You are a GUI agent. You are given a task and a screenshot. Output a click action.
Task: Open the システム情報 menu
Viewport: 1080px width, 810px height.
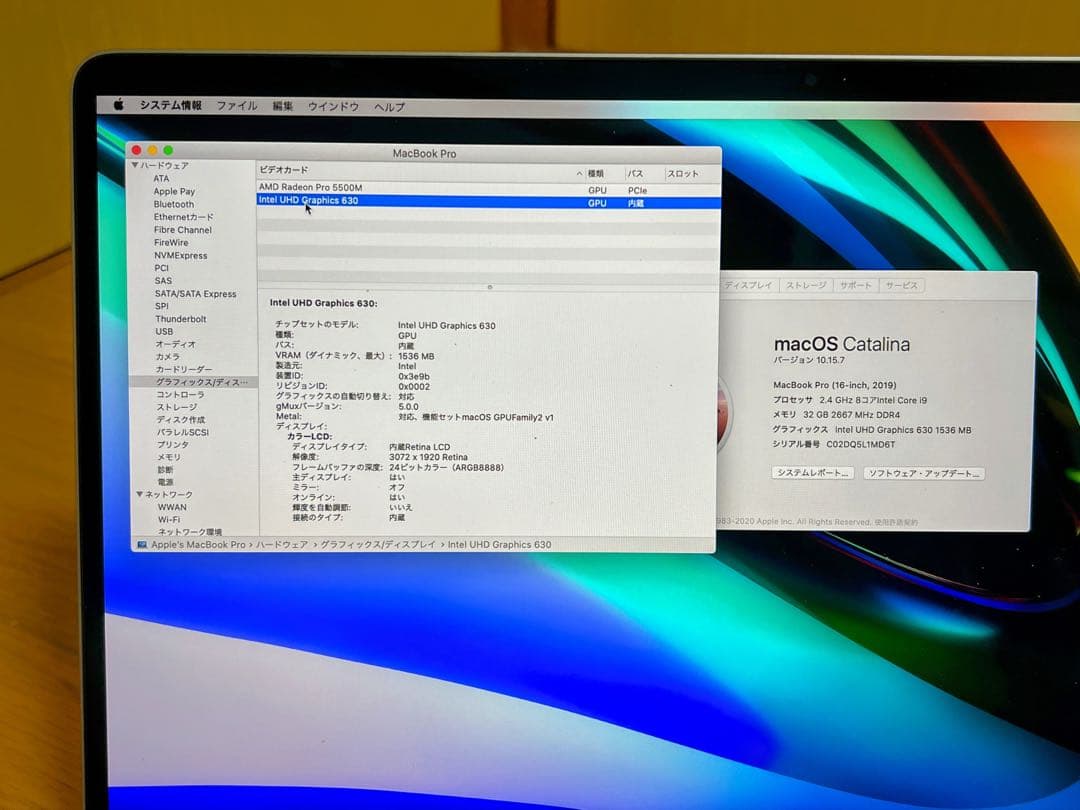click(x=171, y=105)
